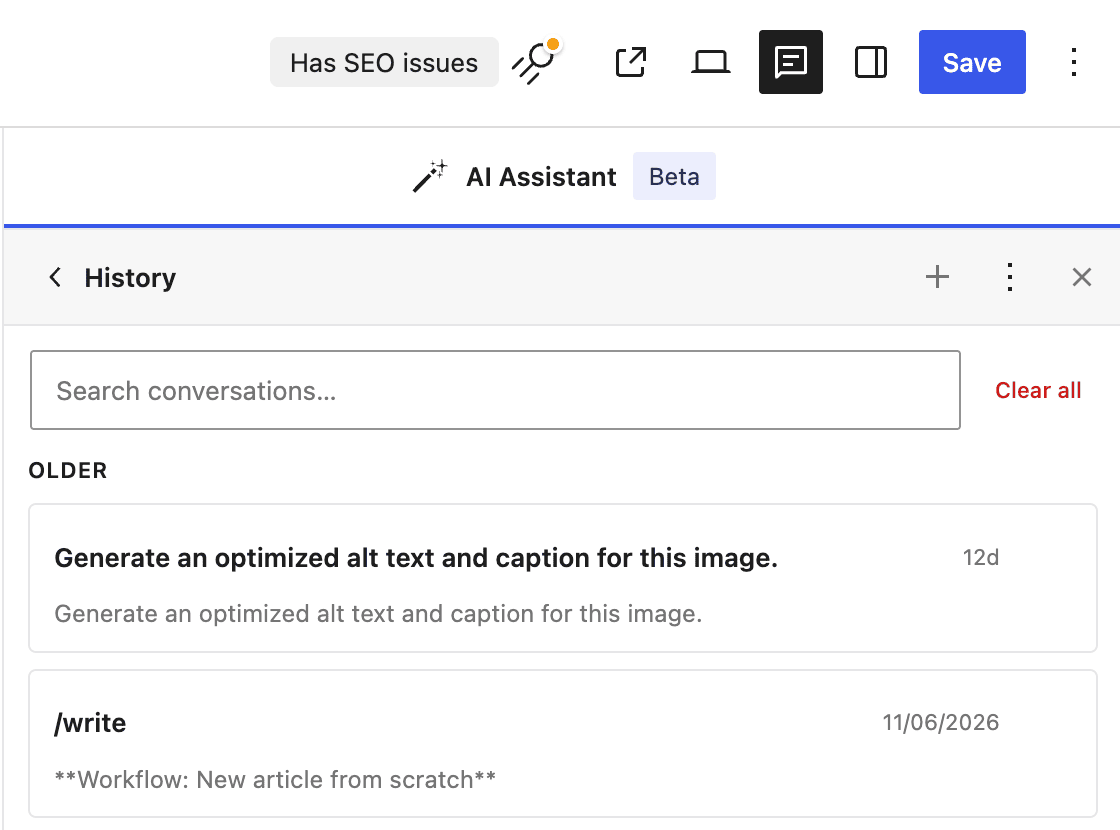Click the Has SEO issues badge

(x=384, y=62)
